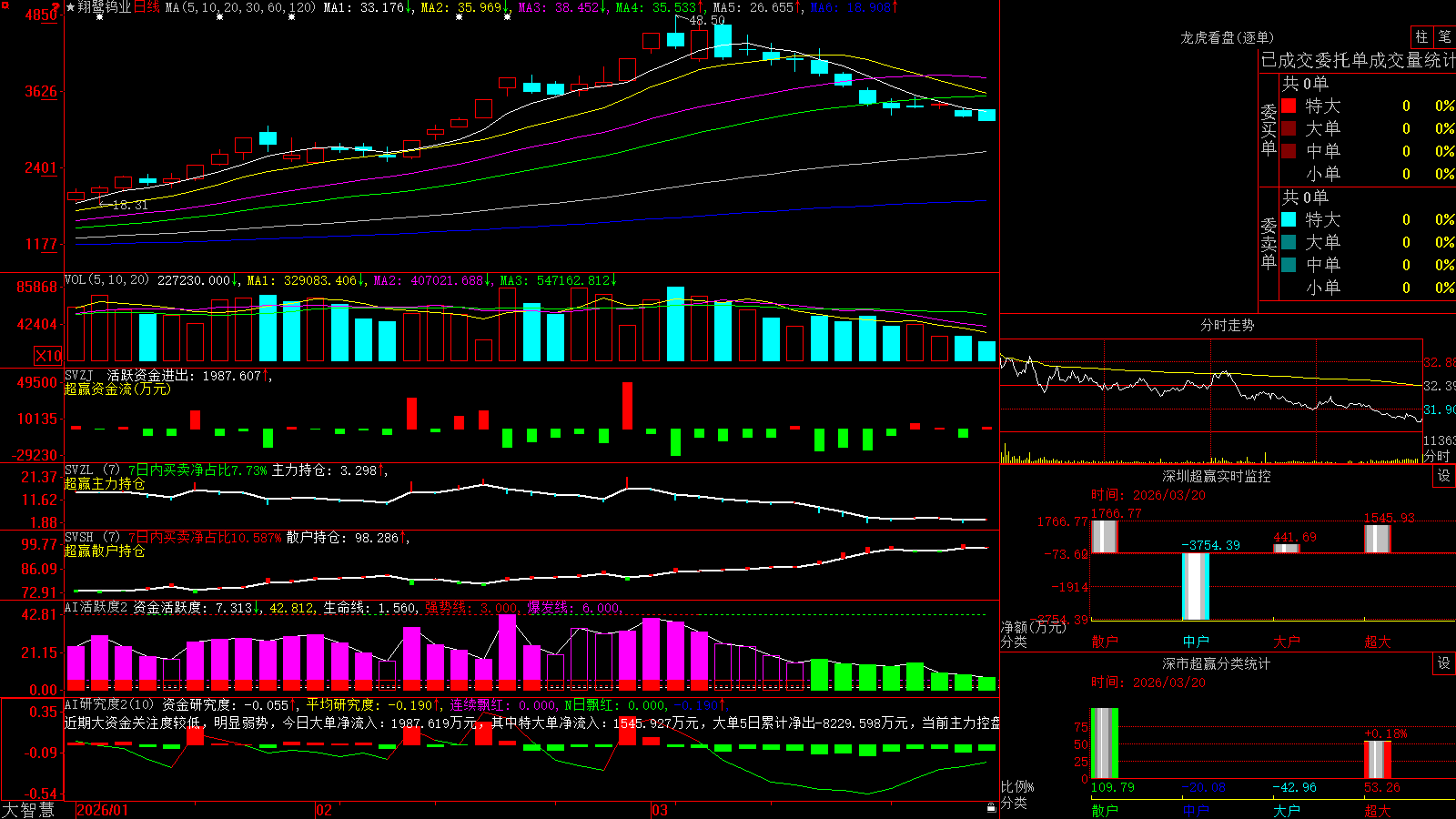This screenshot has width=1456, height=819.
Task: Click the 2026/01 date marker
Action: point(103,810)
